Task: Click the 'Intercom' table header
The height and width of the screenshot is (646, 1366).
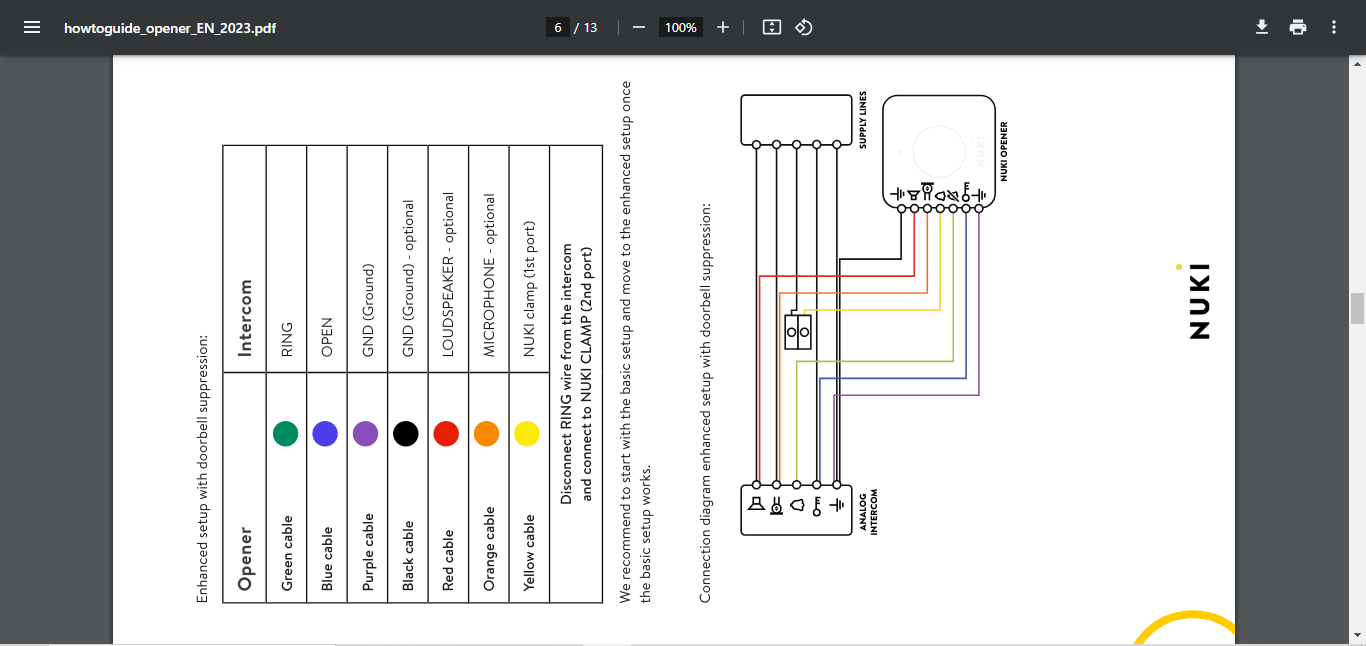Action: click(245, 318)
